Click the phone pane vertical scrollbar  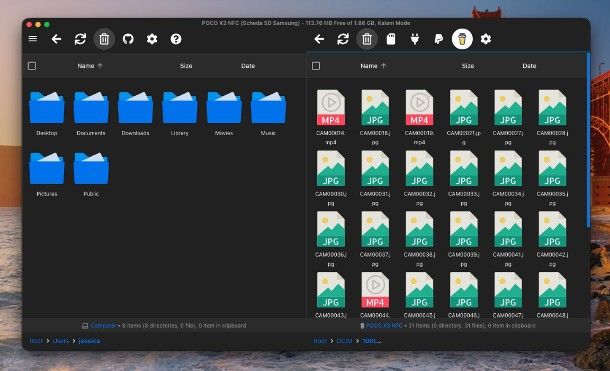[588, 140]
